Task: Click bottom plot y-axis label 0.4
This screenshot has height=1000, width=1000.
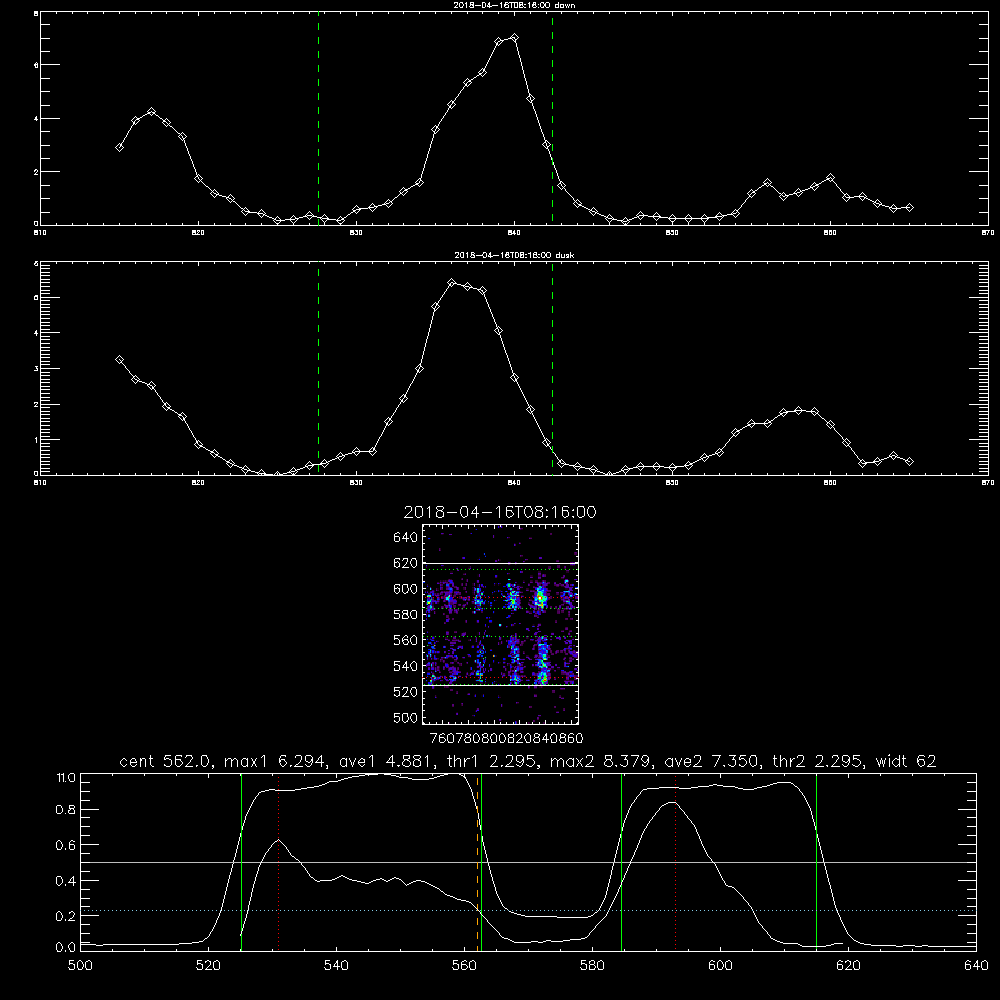Action: pyautogui.click(x=66, y=881)
